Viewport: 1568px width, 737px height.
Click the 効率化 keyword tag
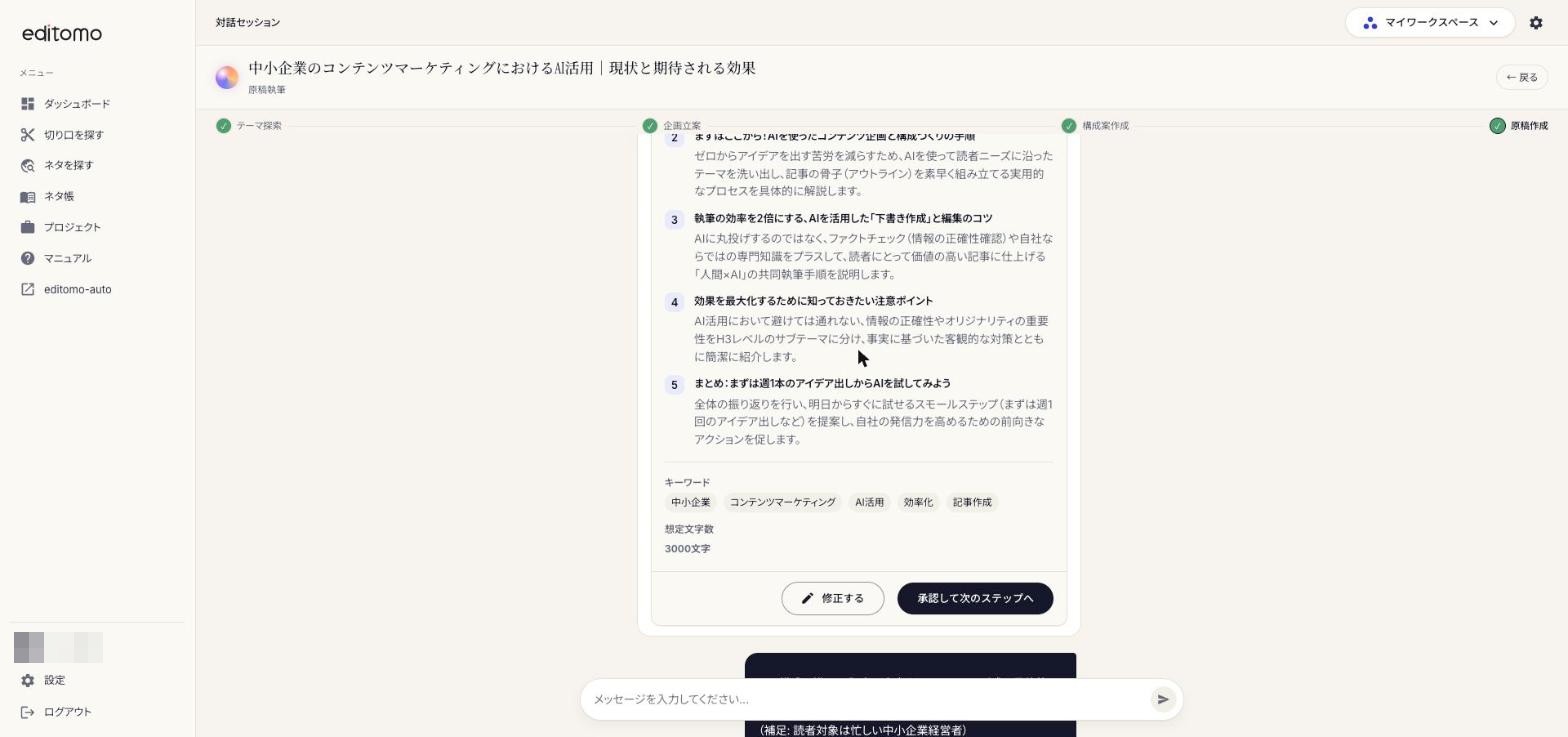click(918, 502)
